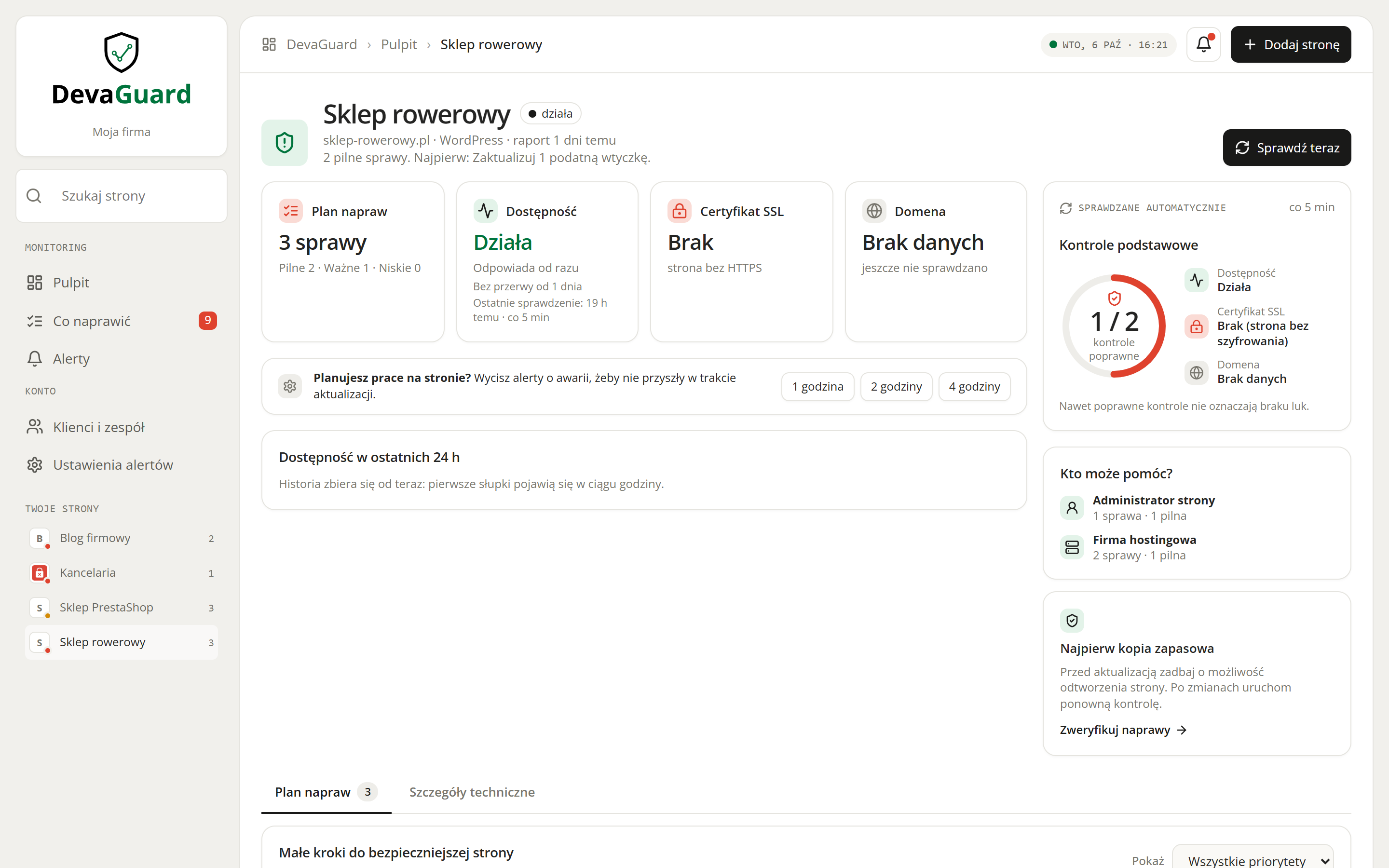The height and width of the screenshot is (868, 1389).
Task: Click the działa status badge
Action: [550, 114]
